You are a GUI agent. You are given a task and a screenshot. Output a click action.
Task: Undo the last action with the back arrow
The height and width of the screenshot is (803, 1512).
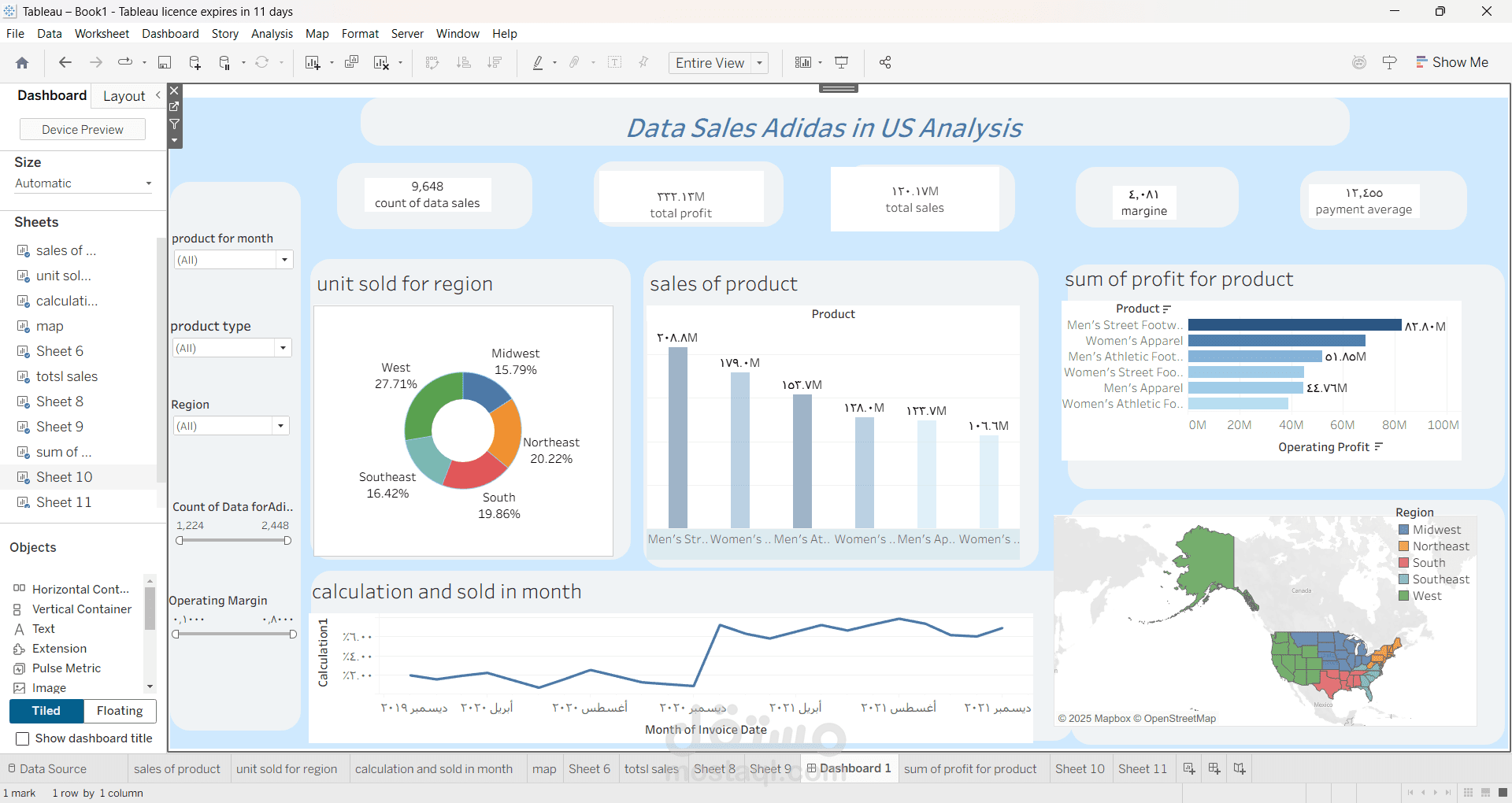[65, 62]
